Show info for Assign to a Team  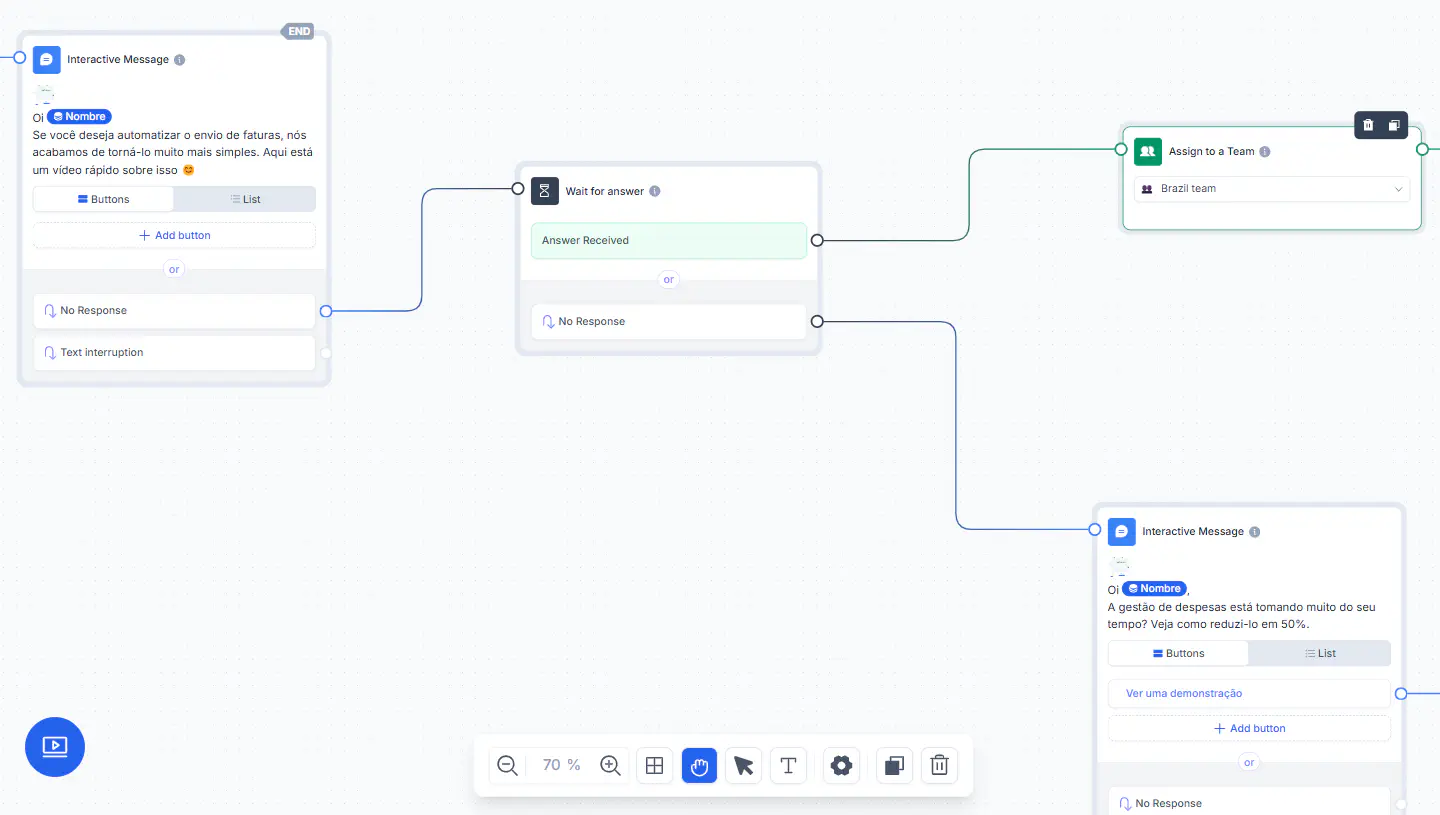point(1265,151)
